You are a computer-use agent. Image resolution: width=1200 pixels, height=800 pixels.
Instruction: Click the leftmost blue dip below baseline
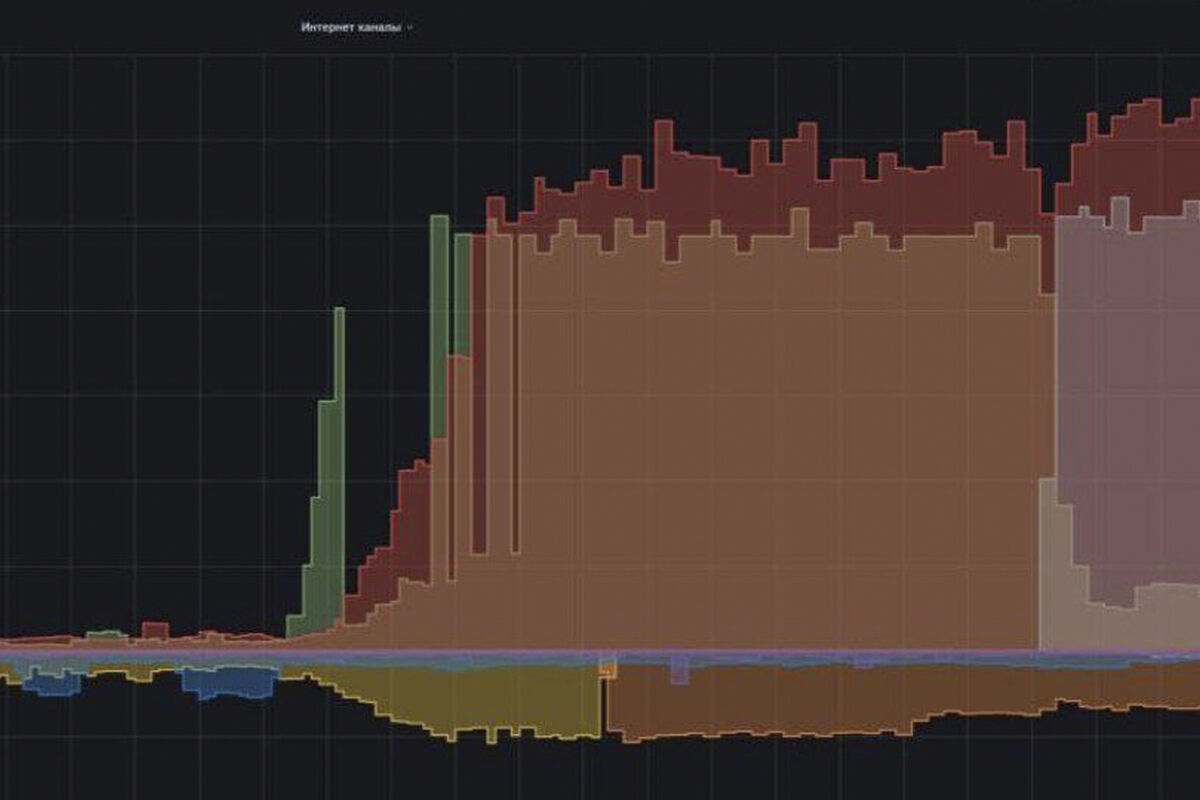[52, 681]
